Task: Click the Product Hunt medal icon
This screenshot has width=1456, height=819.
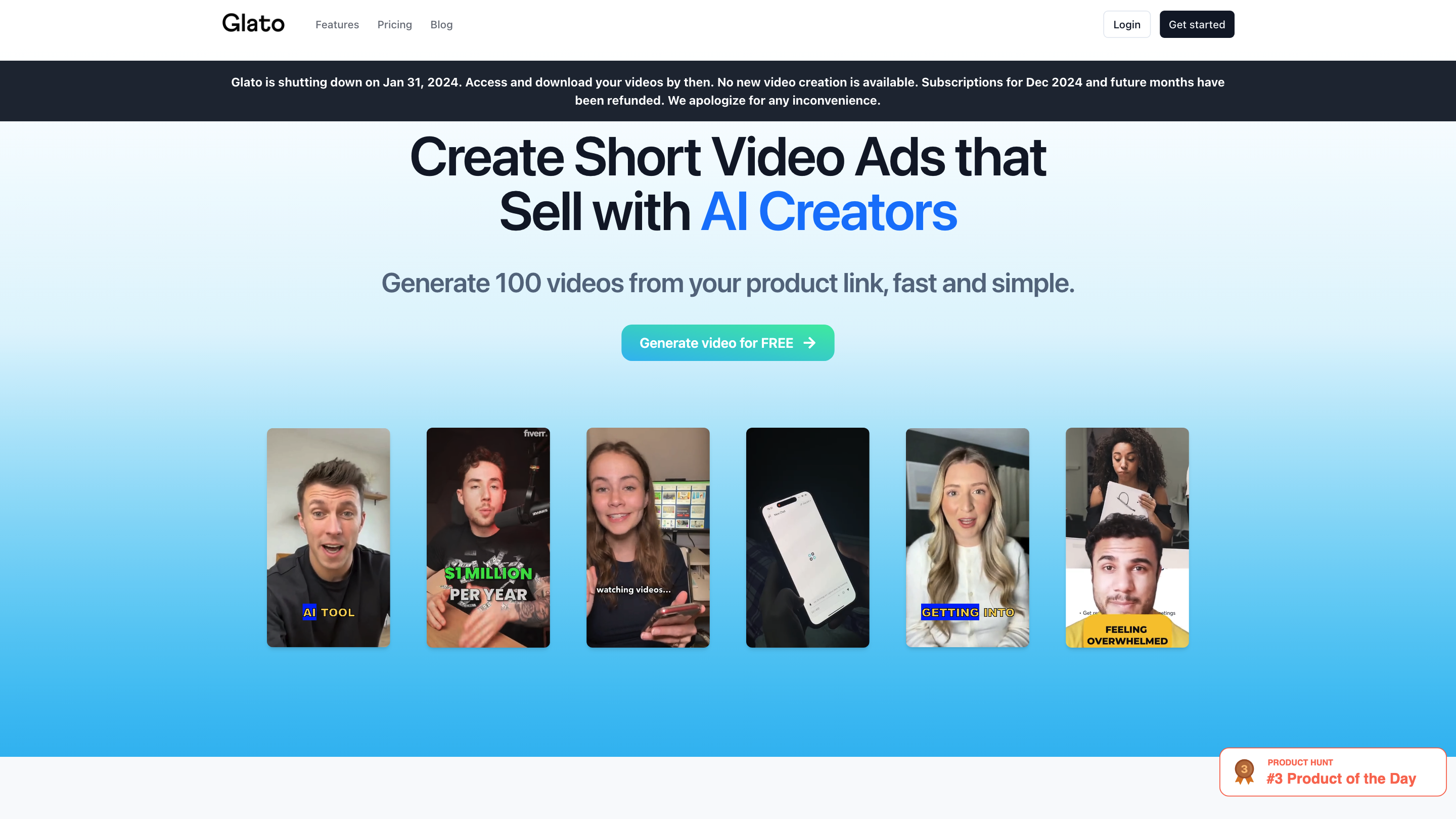Action: [x=1244, y=771]
